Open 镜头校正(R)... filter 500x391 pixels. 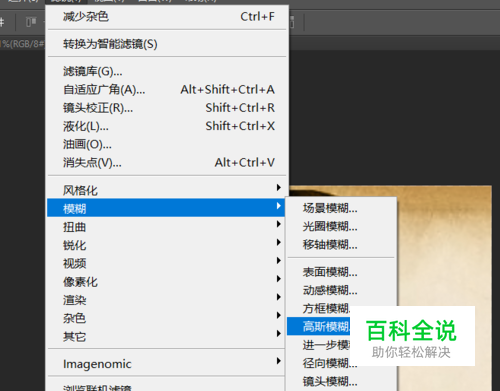166,108
